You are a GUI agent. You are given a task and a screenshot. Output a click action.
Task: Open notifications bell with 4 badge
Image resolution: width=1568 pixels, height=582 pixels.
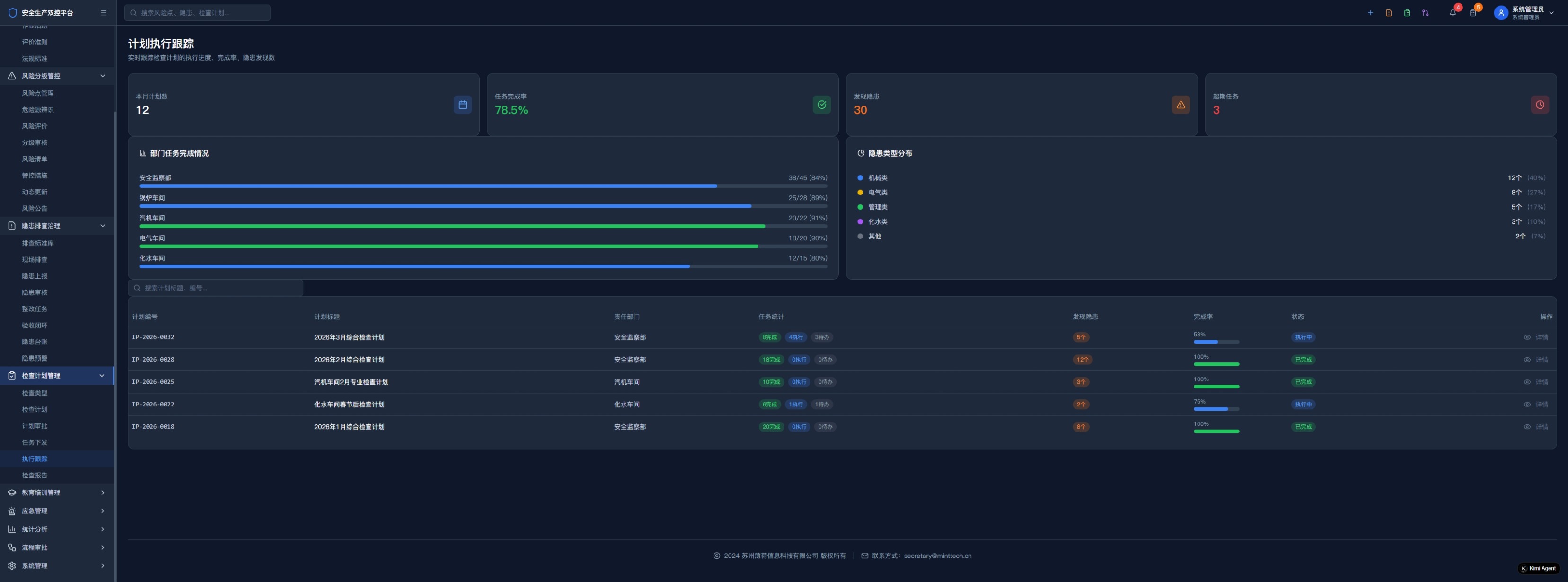click(1453, 13)
